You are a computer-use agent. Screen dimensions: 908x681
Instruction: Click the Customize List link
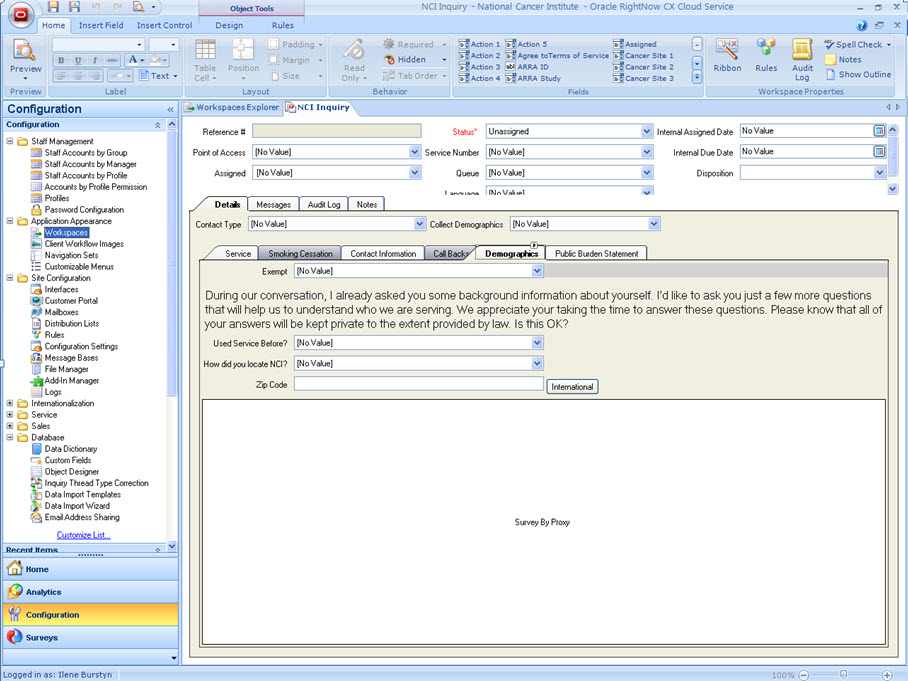(x=83, y=535)
